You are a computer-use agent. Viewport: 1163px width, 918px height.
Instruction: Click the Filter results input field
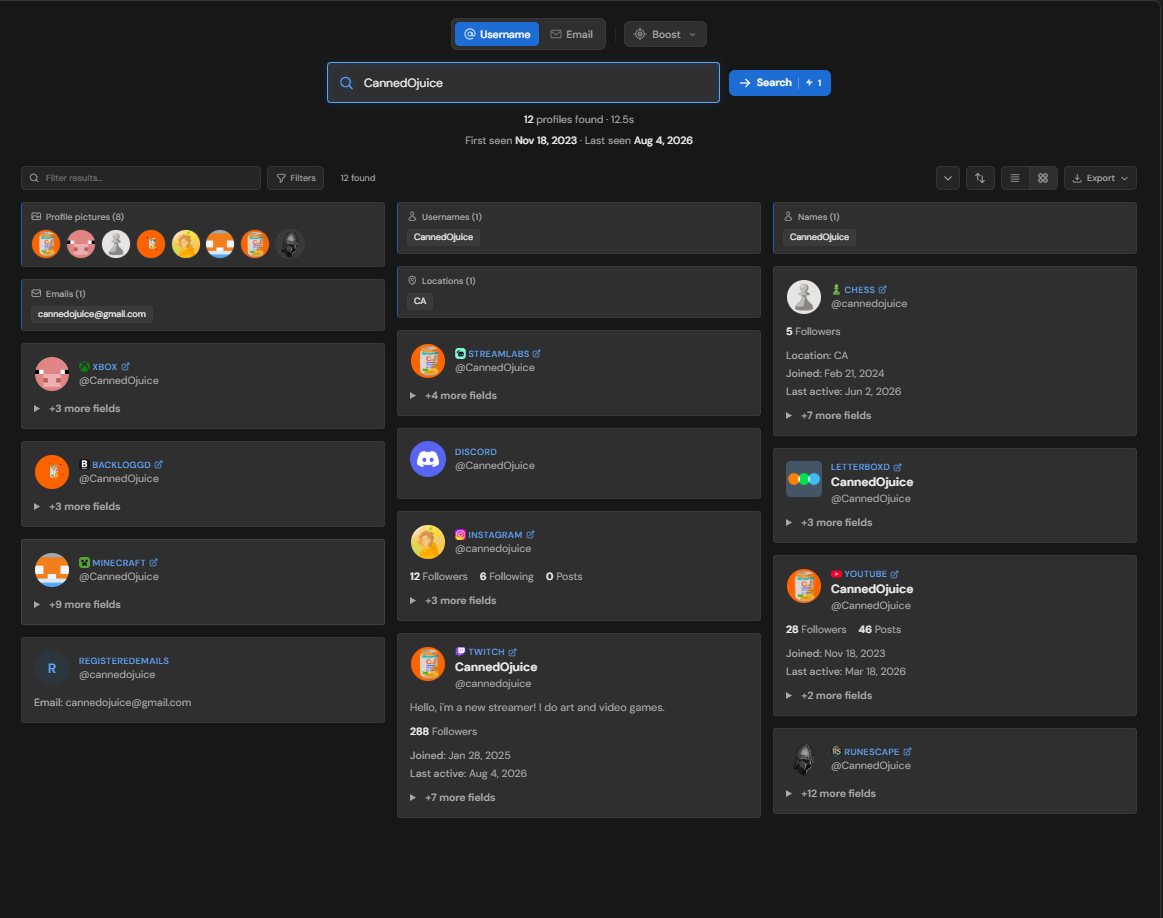141,178
